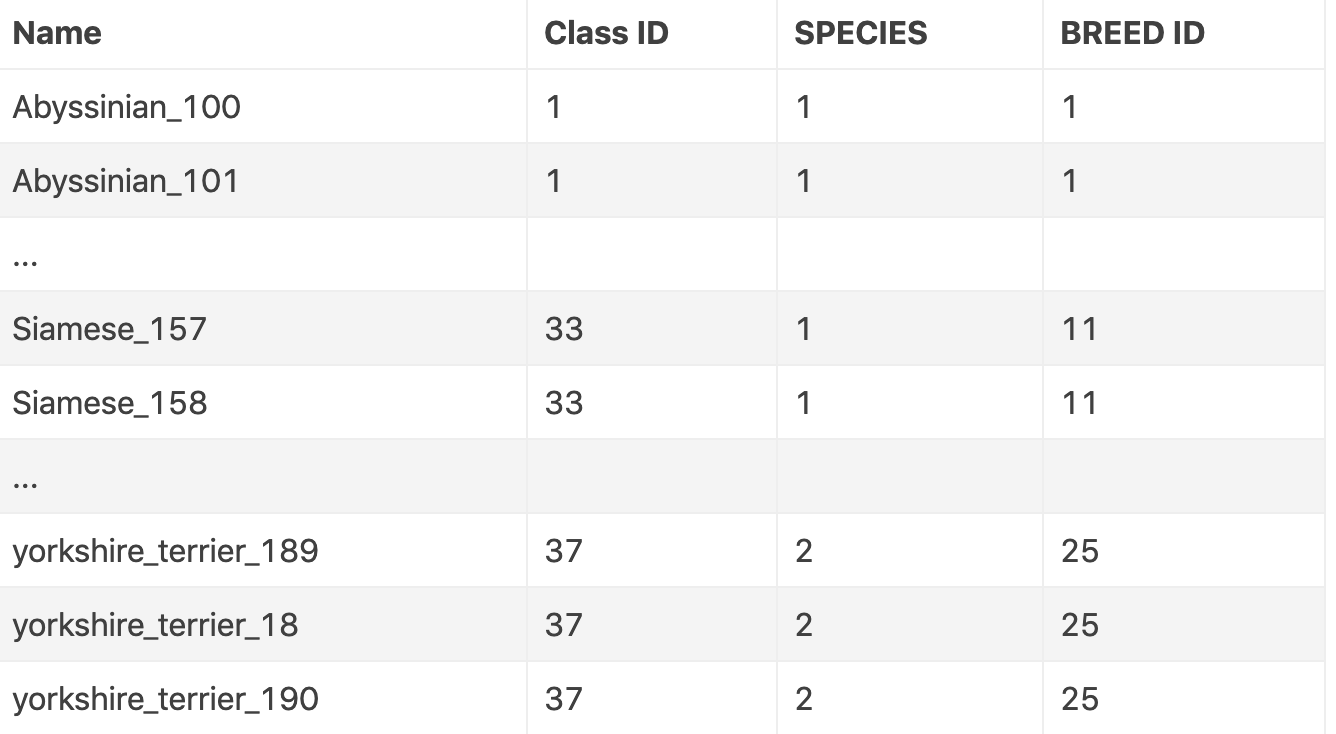The width and height of the screenshot is (1336, 734).
Task: Select BREED ID value in Siamese_158 row
Action: (1079, 403)
